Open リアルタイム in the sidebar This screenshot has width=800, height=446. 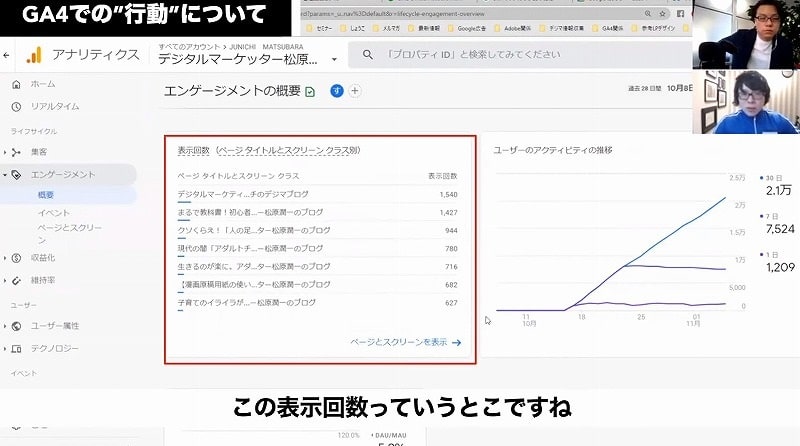coord(55,107)
